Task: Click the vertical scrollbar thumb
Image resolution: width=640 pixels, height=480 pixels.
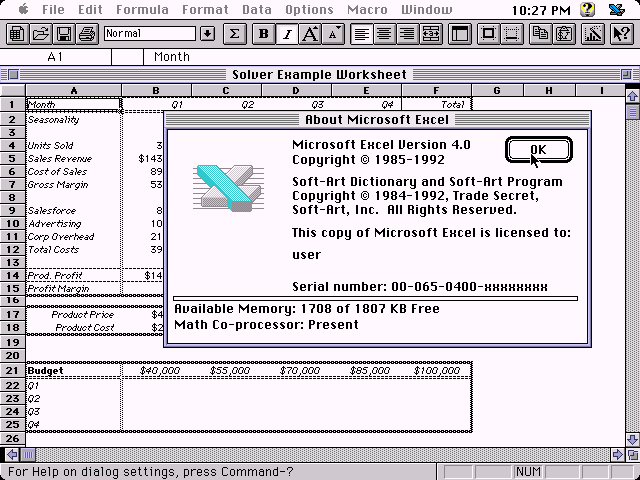Action: [633, 111]
